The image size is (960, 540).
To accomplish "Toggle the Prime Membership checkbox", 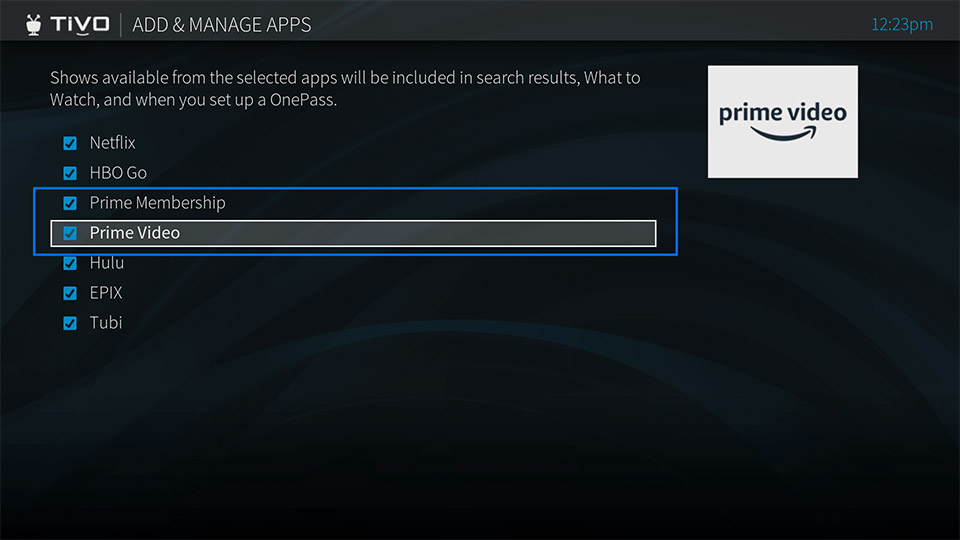I will 70,203.
